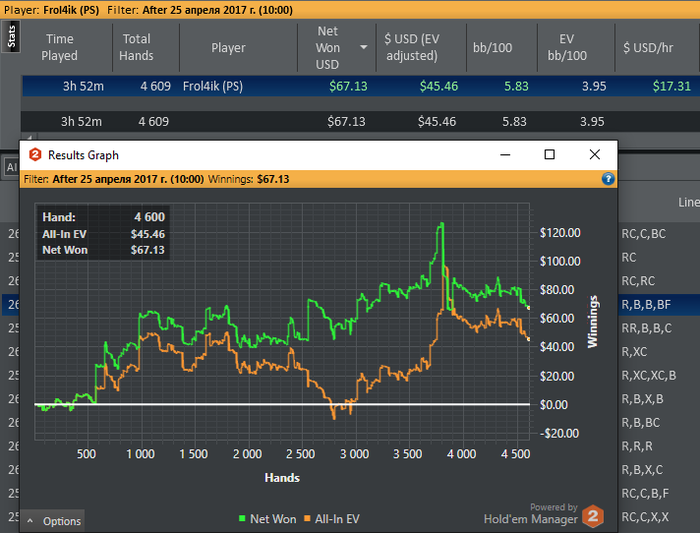This screenshot has height=533, width=700.
Task: Maximize the Results Graph window
Action: [x=550, y=155]
